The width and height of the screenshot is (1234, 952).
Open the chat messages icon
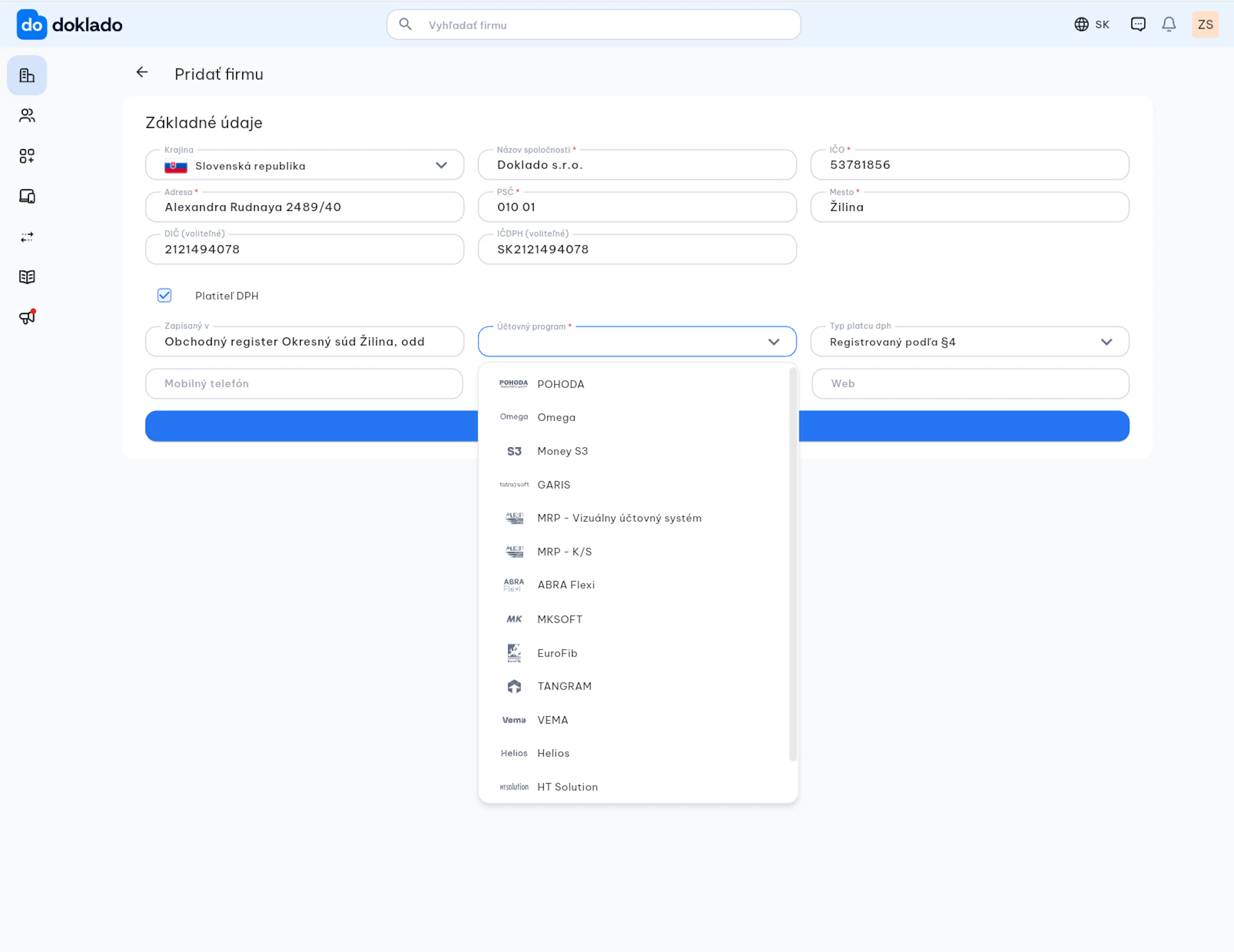click(1137, 24)
